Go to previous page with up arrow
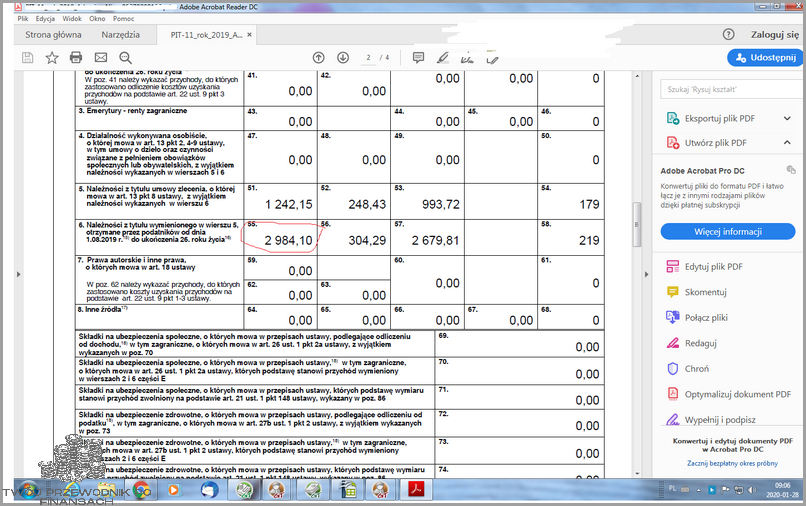The height and width of the screenshot is (506, 806). pyautogui.click(x=319, y=58)
